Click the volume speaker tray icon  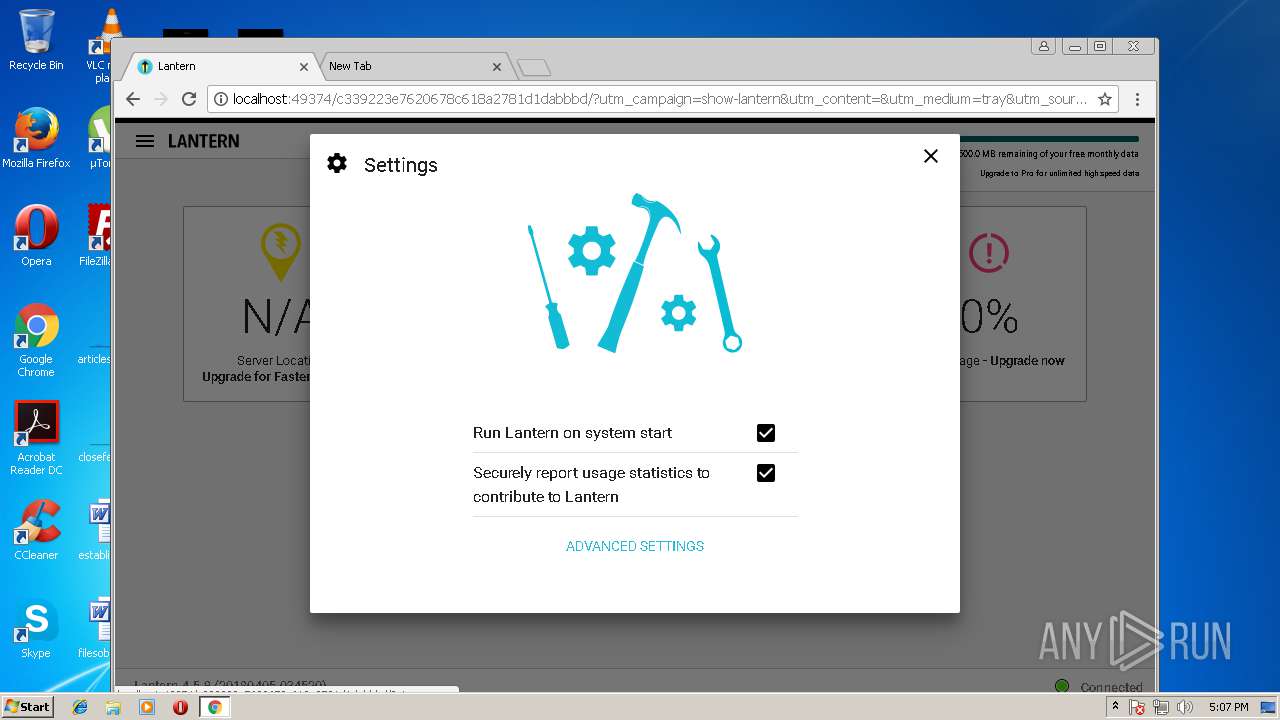tap(1185, 707)
